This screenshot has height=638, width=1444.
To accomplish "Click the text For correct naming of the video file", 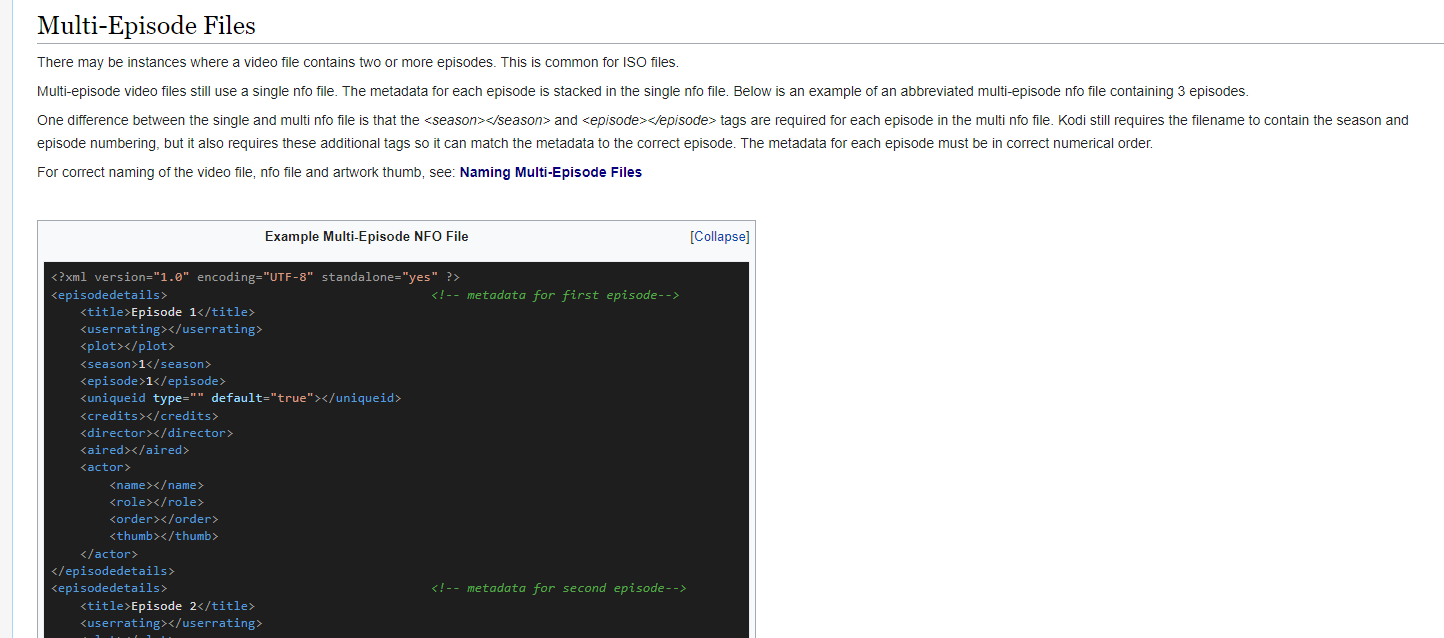I will click(246, 172).
